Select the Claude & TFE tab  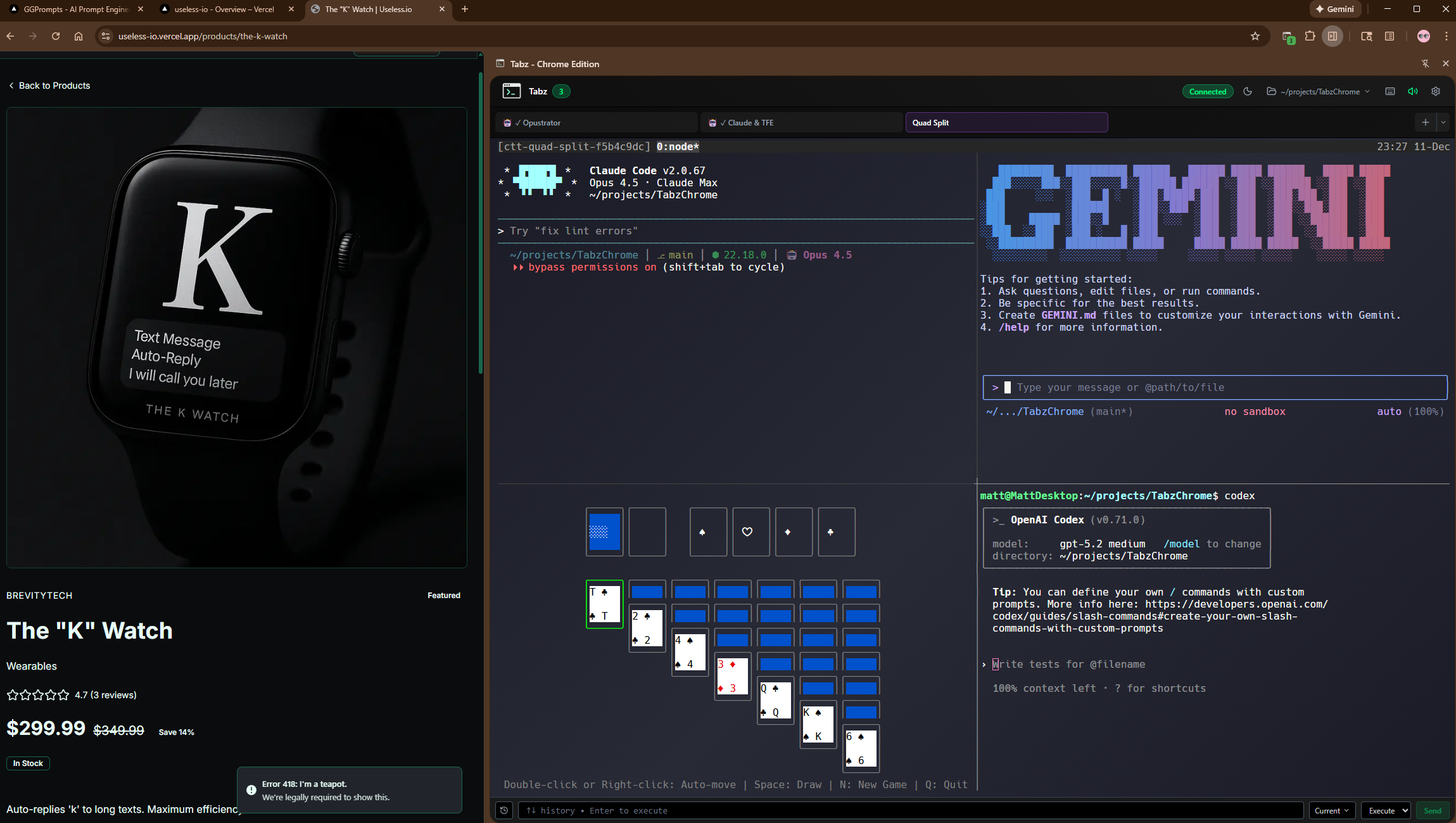[801, 122]
